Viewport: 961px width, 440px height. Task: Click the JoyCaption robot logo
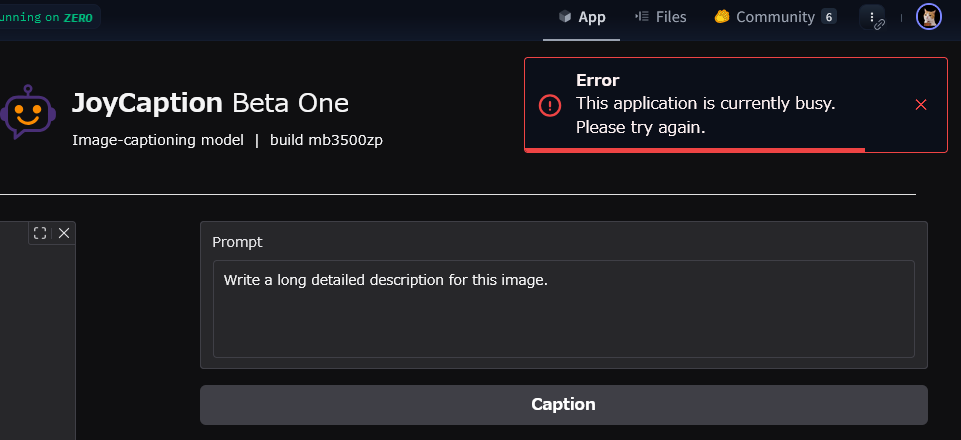(25, 112)
